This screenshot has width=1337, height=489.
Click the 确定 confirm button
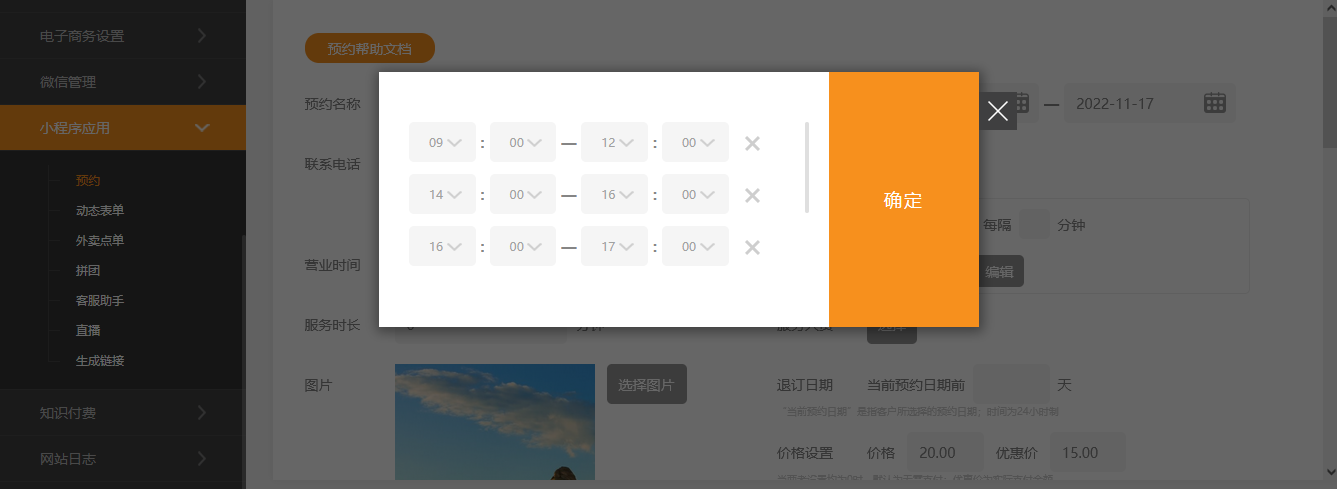click(903, 200)
